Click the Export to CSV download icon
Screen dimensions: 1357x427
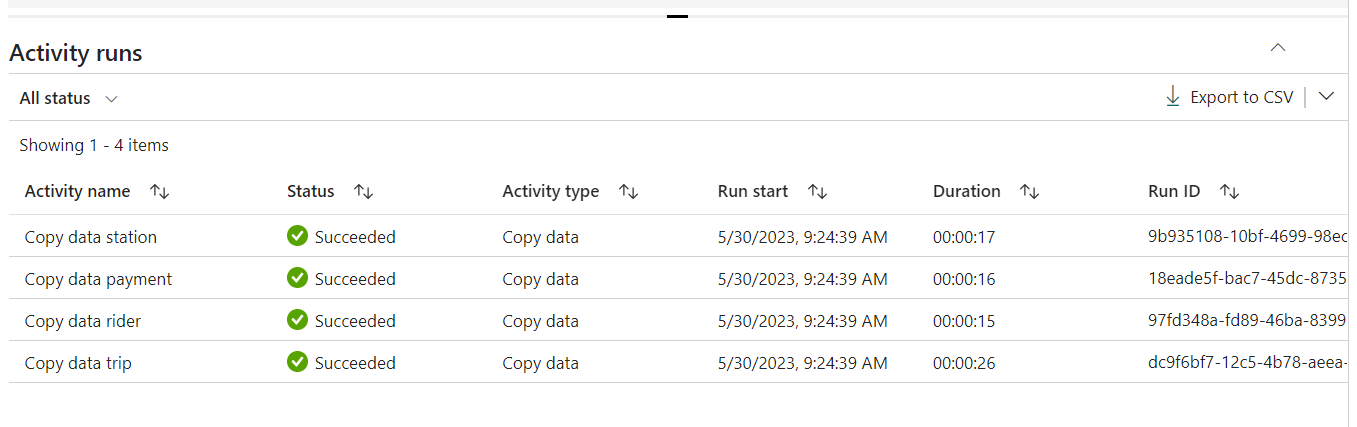[x=1173, y=97]
